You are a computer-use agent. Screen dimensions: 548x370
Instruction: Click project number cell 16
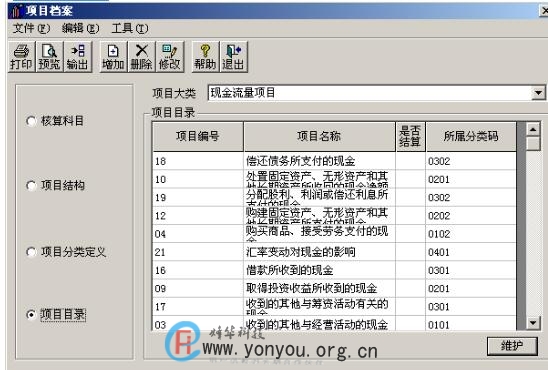[198, 270]
